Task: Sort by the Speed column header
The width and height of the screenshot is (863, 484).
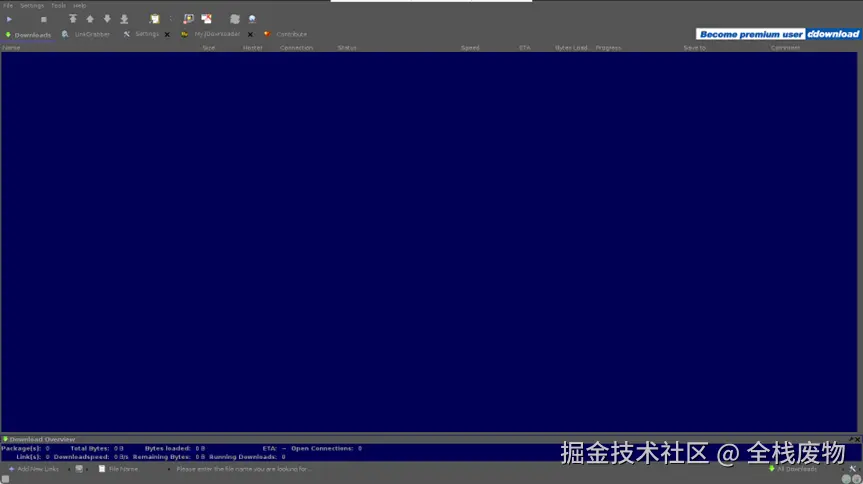Action: tap(470, 48)
